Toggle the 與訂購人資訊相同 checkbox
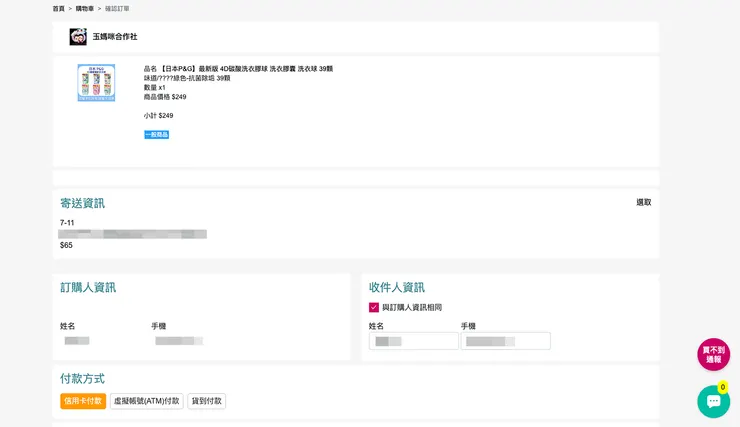740x427 pixels. click(x=374, y=307)
